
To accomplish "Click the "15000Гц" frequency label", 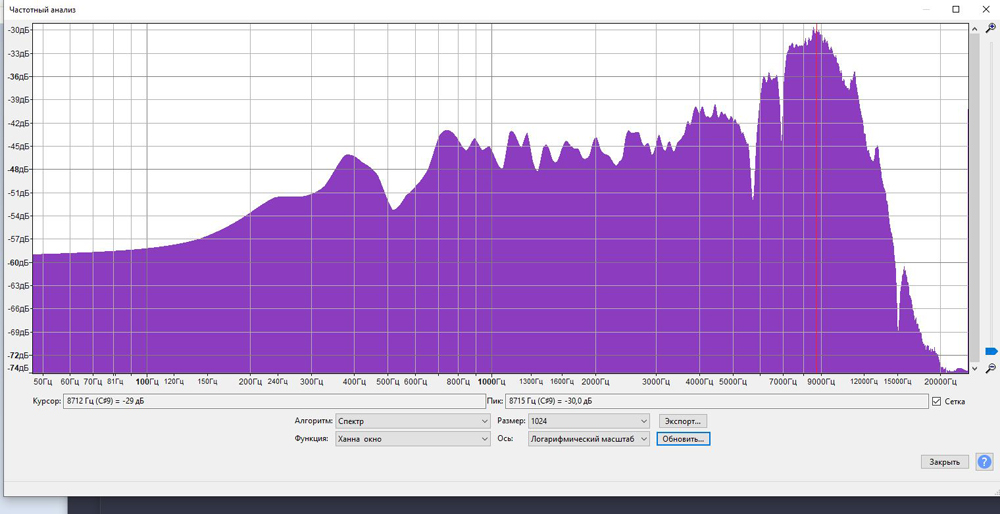I will [x=897, y=382].
